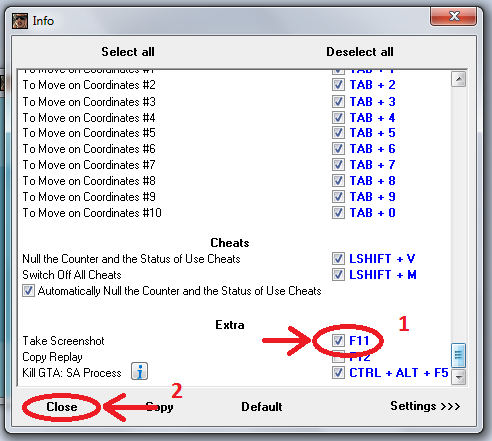Toggle the F11 Take Screenshot checkbox
492x441 pixels.
point(338,341)
